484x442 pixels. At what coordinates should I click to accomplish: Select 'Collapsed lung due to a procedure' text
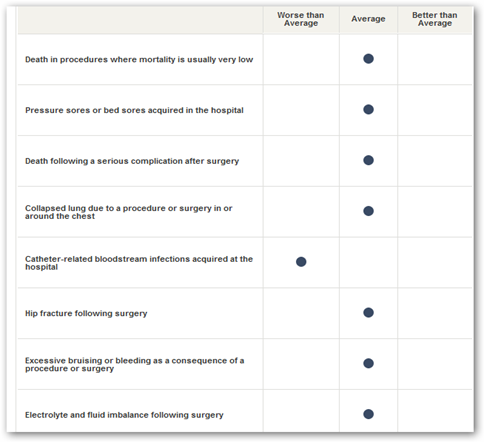click(129, 212)
